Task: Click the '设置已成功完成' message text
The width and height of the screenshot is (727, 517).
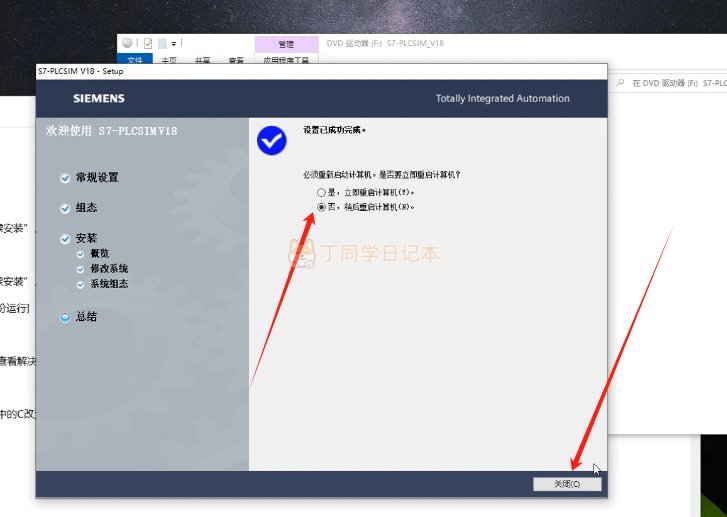Action: pos(334,130)
